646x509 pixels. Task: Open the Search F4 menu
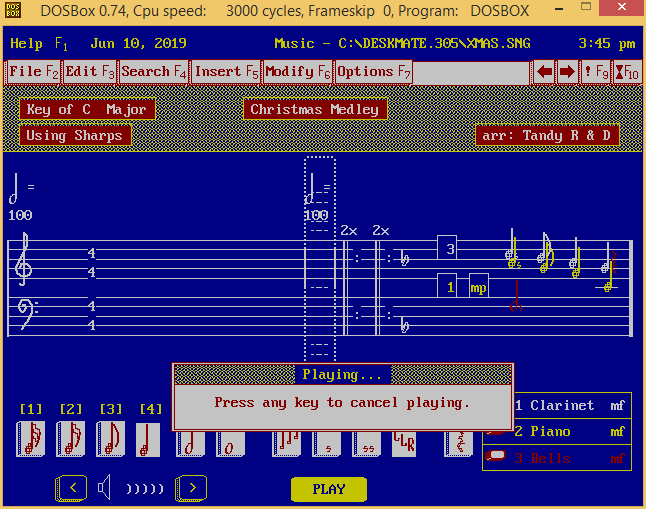point(154,72)
